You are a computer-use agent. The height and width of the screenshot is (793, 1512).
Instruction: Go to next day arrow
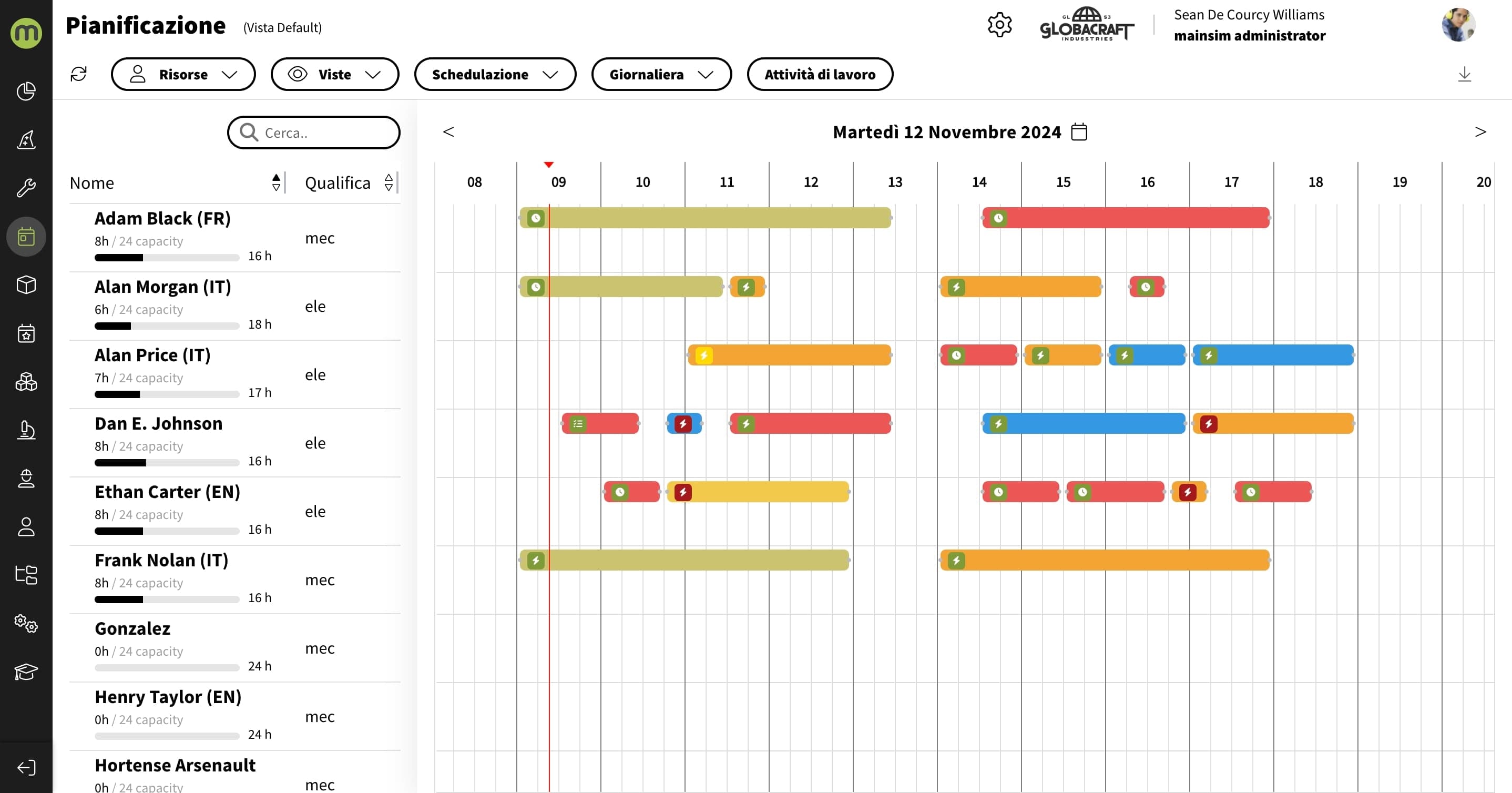pyautogui.click(x=1480, y=131)
